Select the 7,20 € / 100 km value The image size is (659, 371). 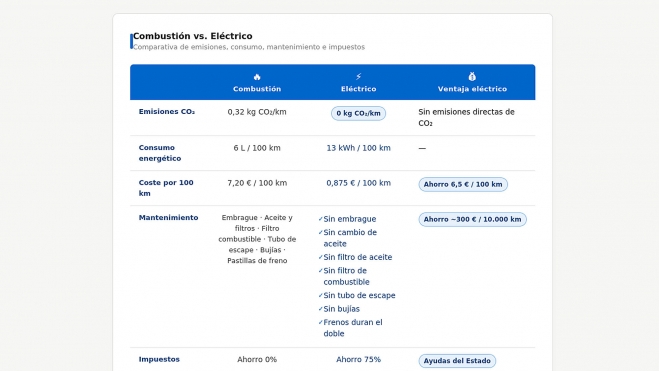pos(257,183)
